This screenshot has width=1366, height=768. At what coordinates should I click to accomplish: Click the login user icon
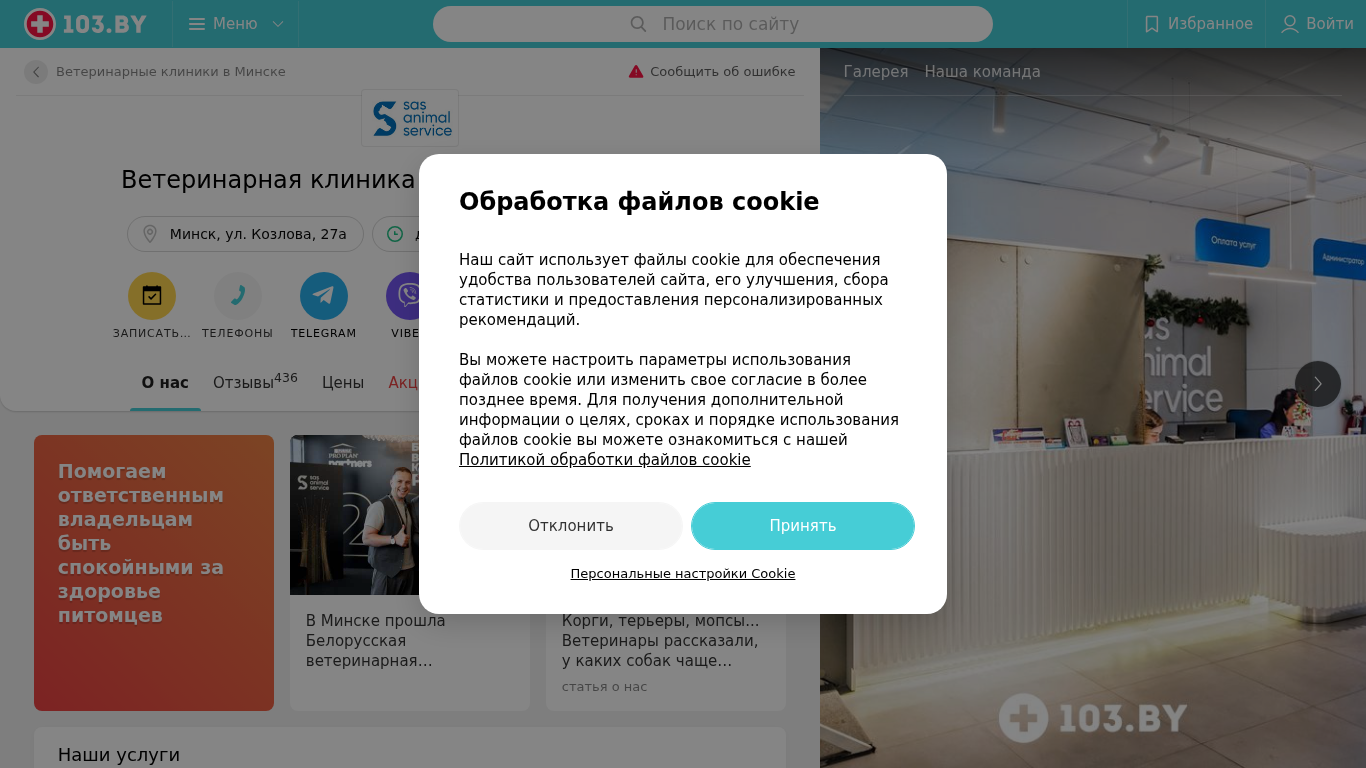click(1290, 24)
